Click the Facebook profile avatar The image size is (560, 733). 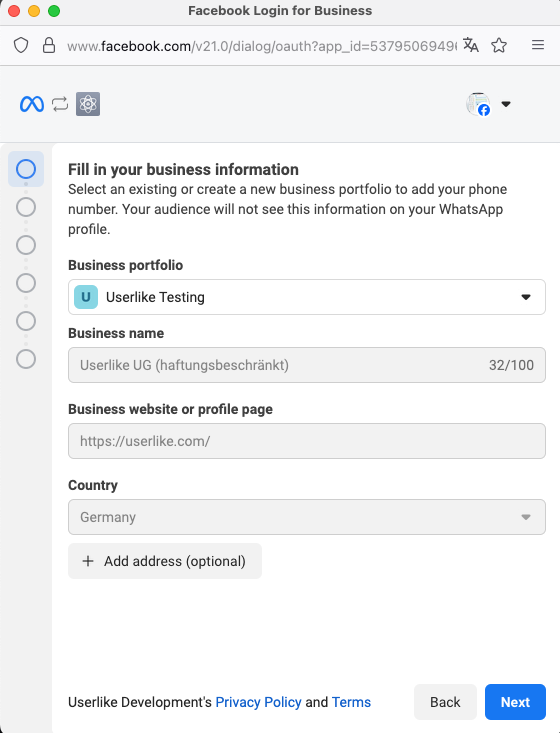(478, 104)
